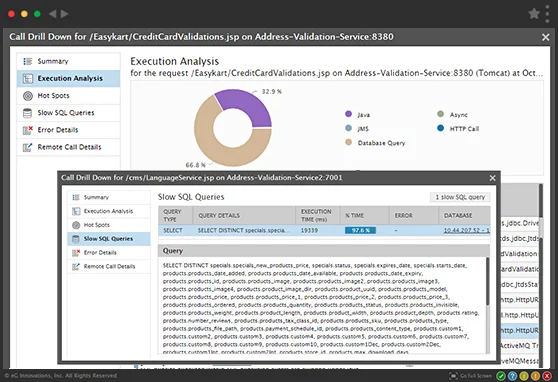The width and height of the screenshot is (558, 382).
Task: Switch to Remote Call Details in the front window
Action: [x=109, y=267]
